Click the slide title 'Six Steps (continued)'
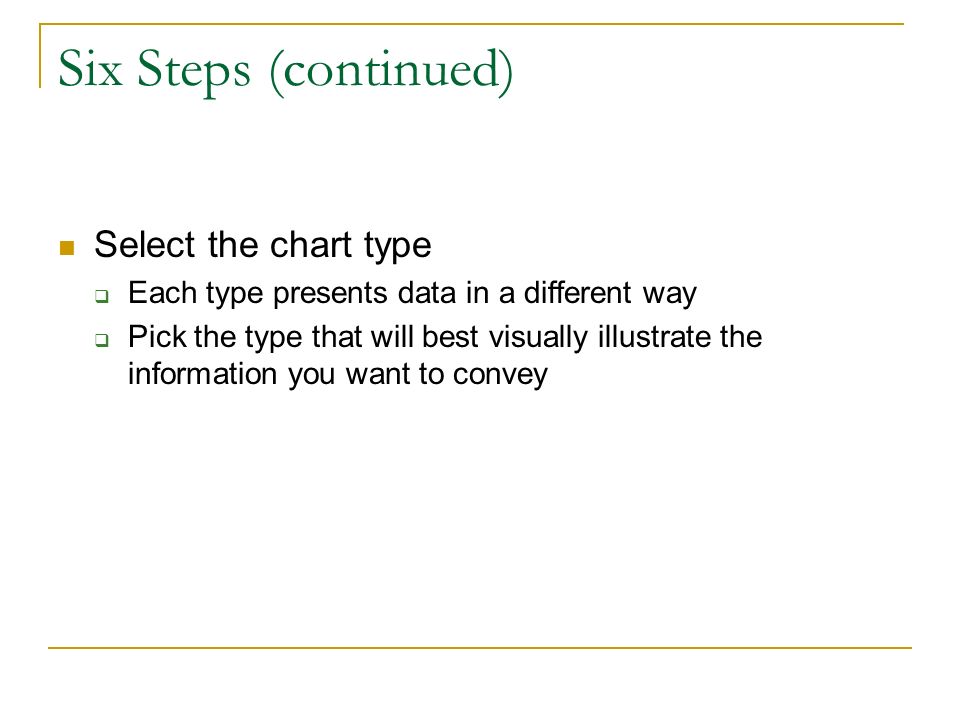Screen dimensions: 960x720 (285, 70)
